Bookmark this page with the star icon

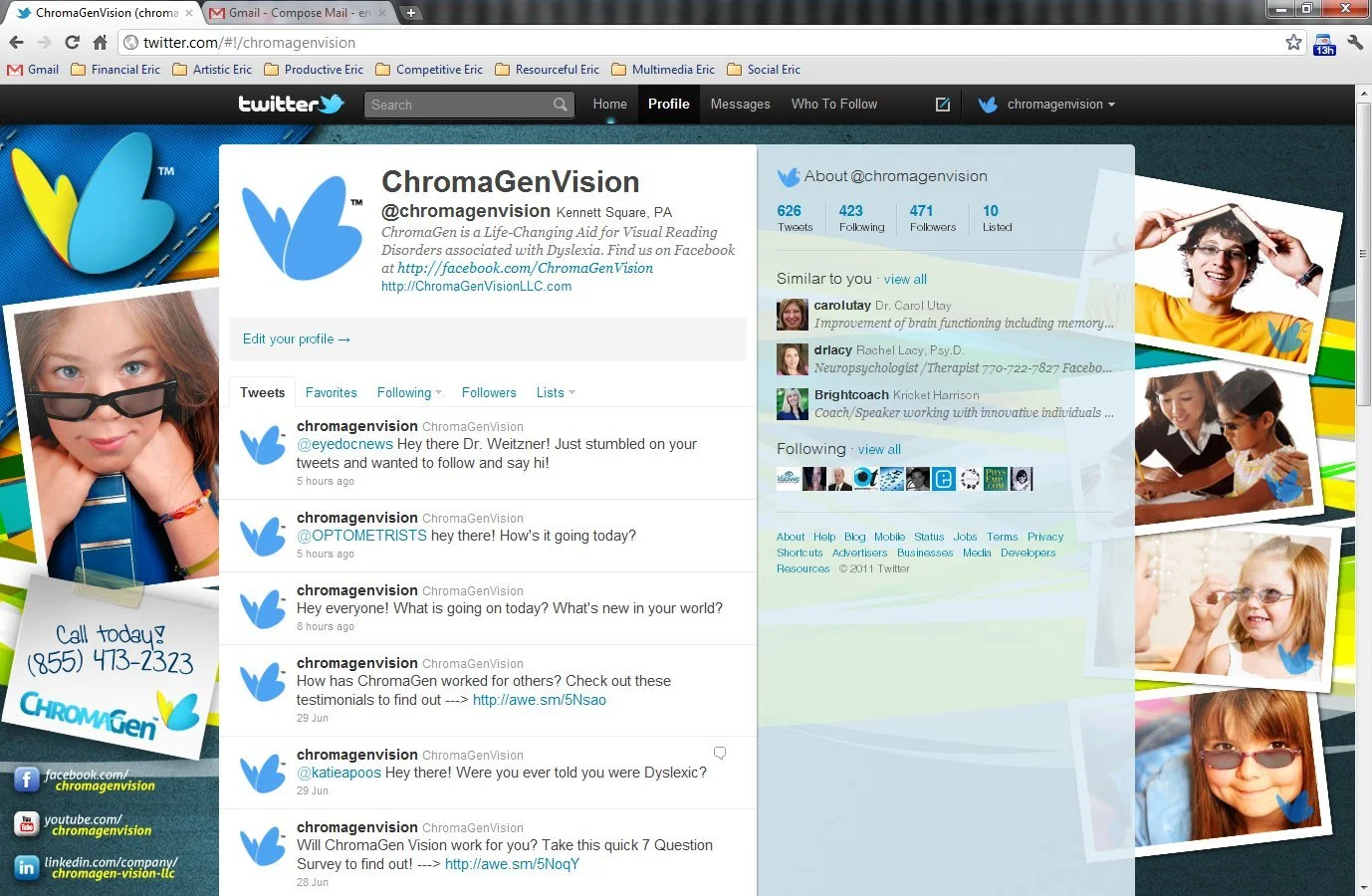pos(1293,42)
